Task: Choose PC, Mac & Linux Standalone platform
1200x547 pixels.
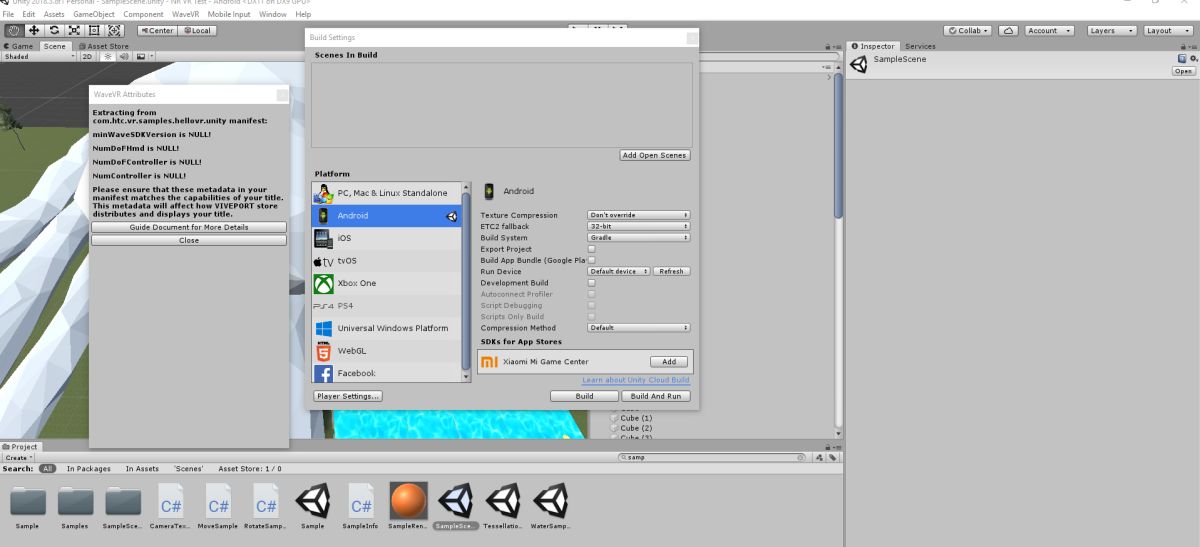Action: pyautogui.click(x=386, y=192)
